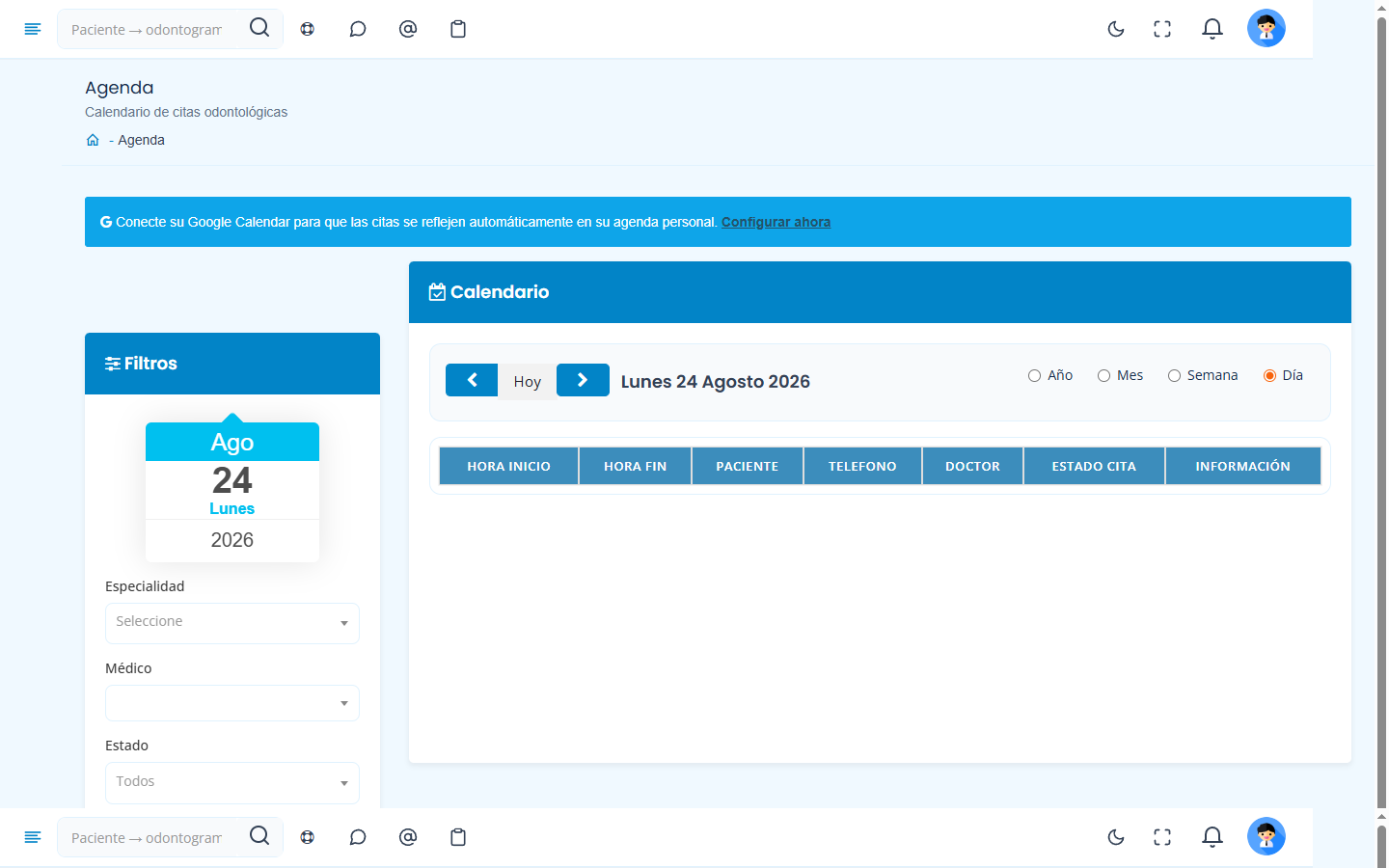Click the Agenda breadcrumb item

141,140
